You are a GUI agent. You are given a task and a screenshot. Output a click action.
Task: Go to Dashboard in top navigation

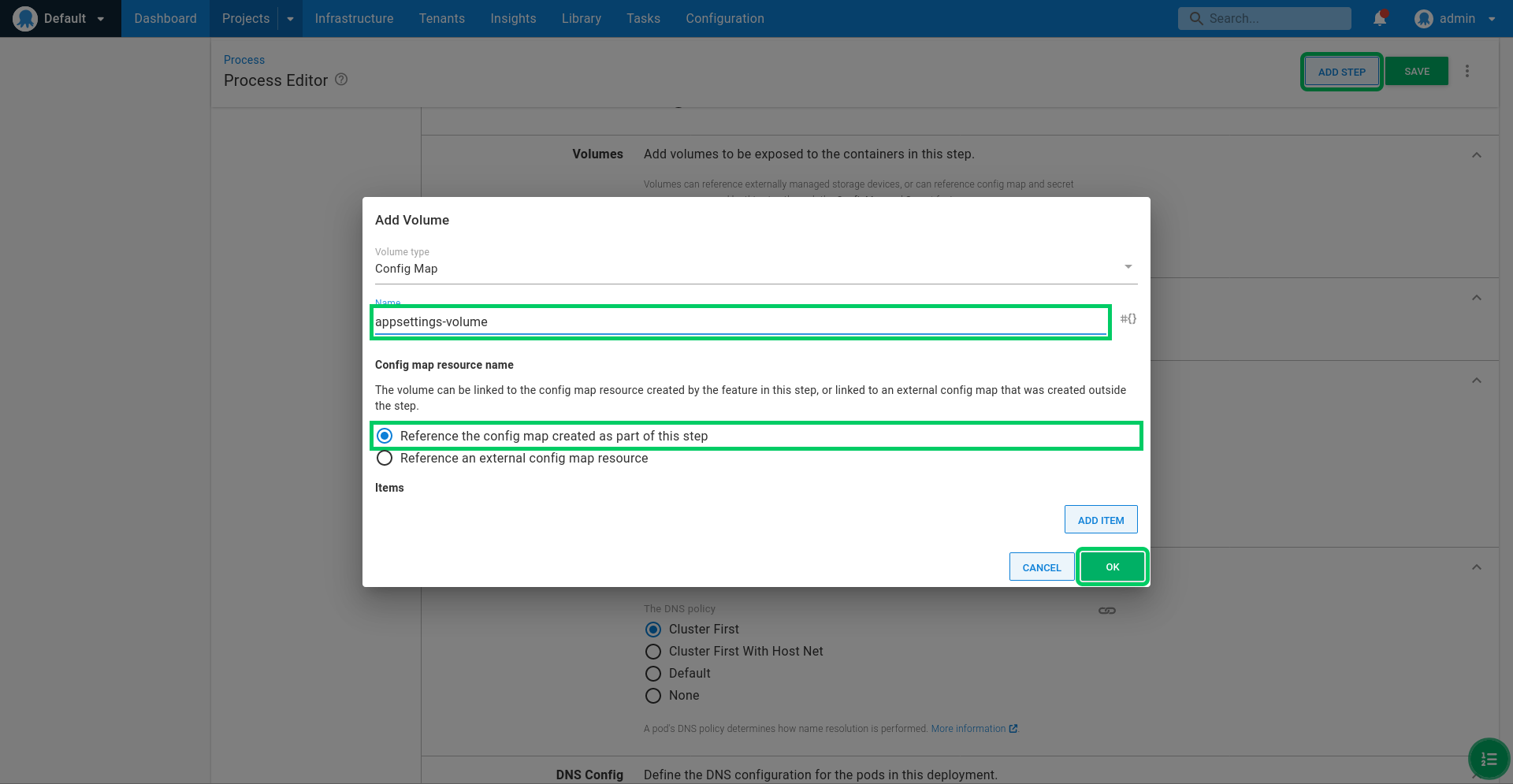coord(165,18)
